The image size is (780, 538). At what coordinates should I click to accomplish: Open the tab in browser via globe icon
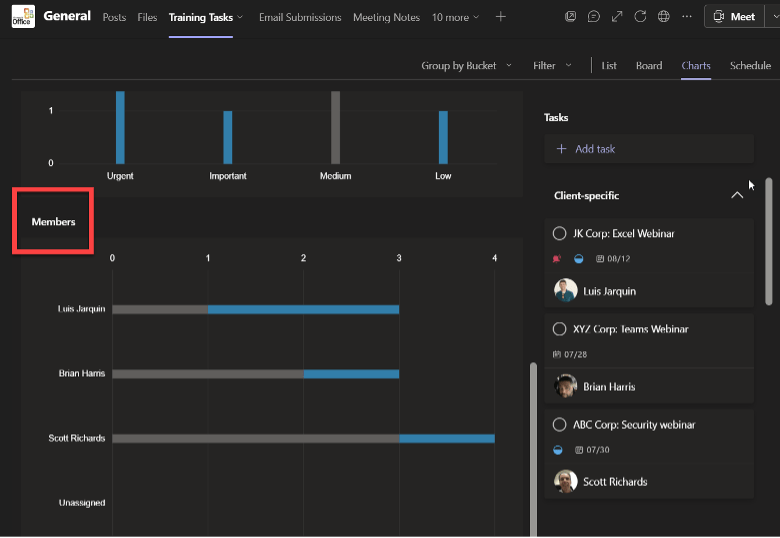pyautogui.click(x=664, y=17)
